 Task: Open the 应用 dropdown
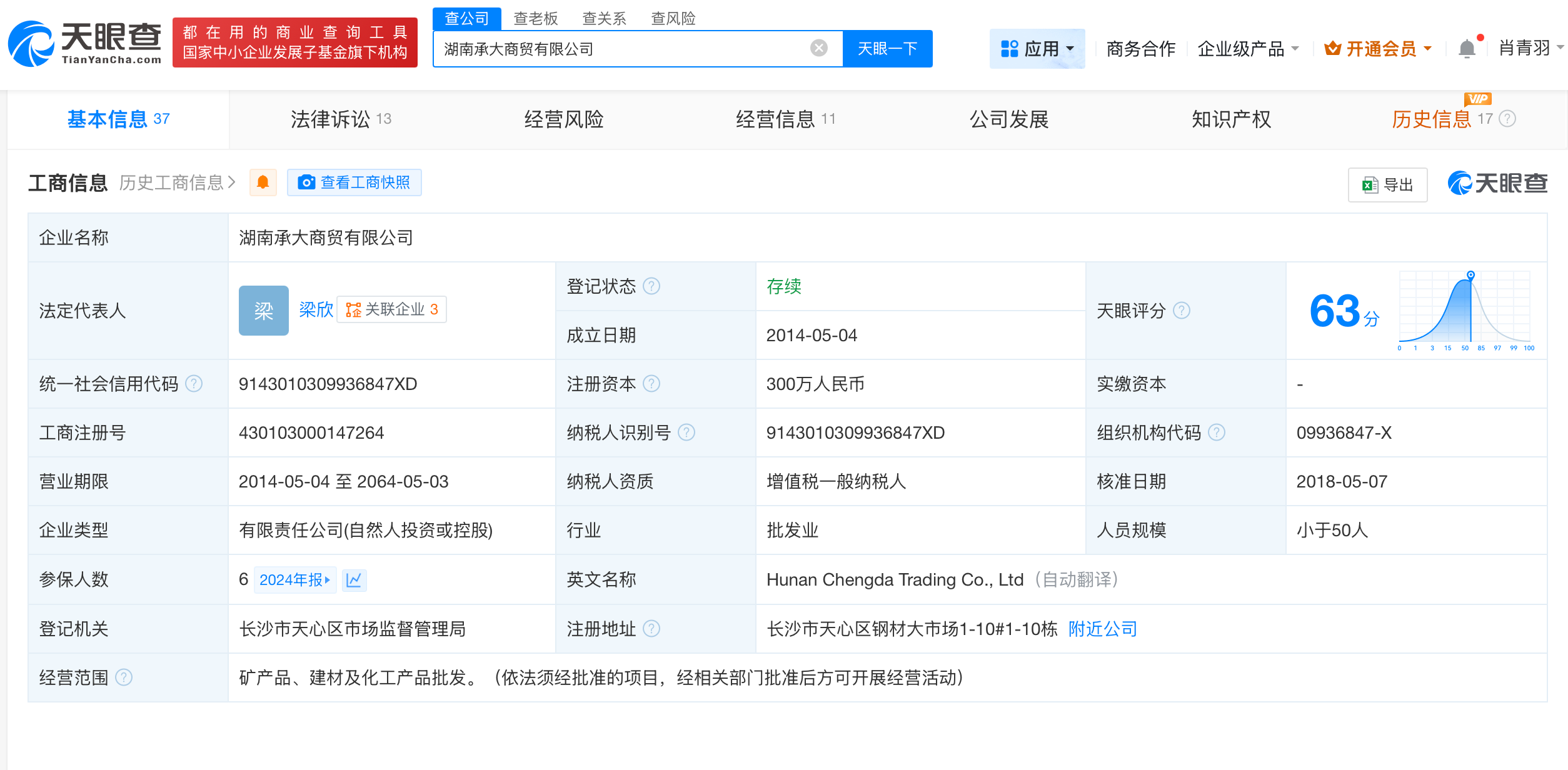point(1038,48)
